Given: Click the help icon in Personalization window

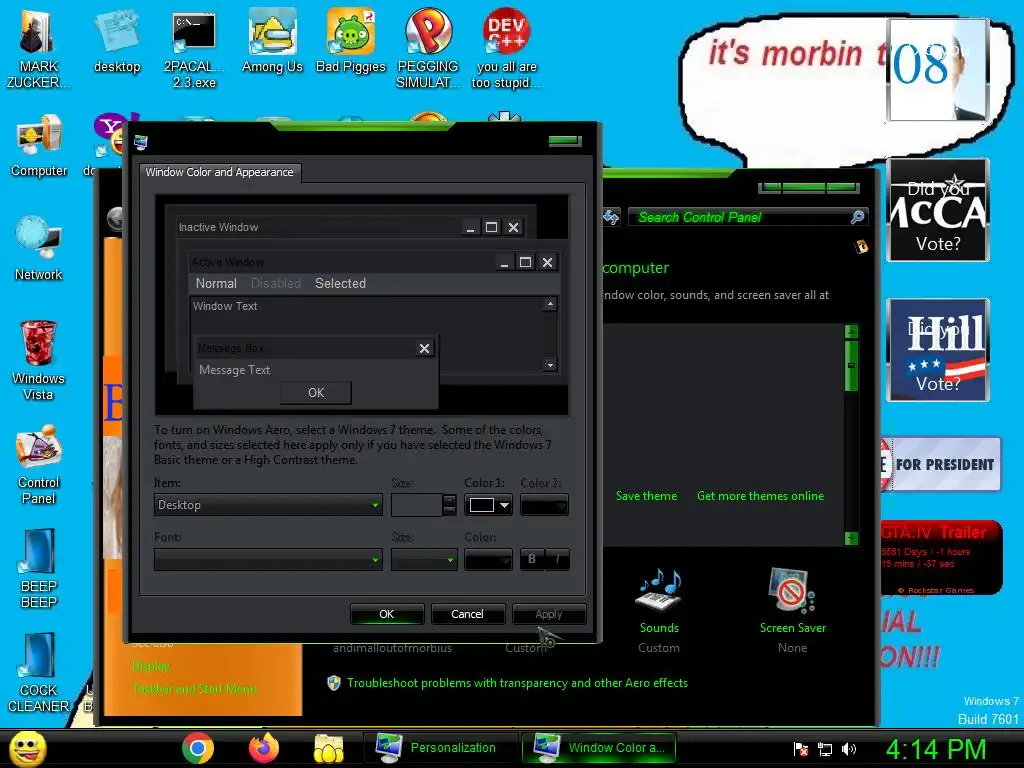Looking at the screenshot, I should click(x=861, y=246).
